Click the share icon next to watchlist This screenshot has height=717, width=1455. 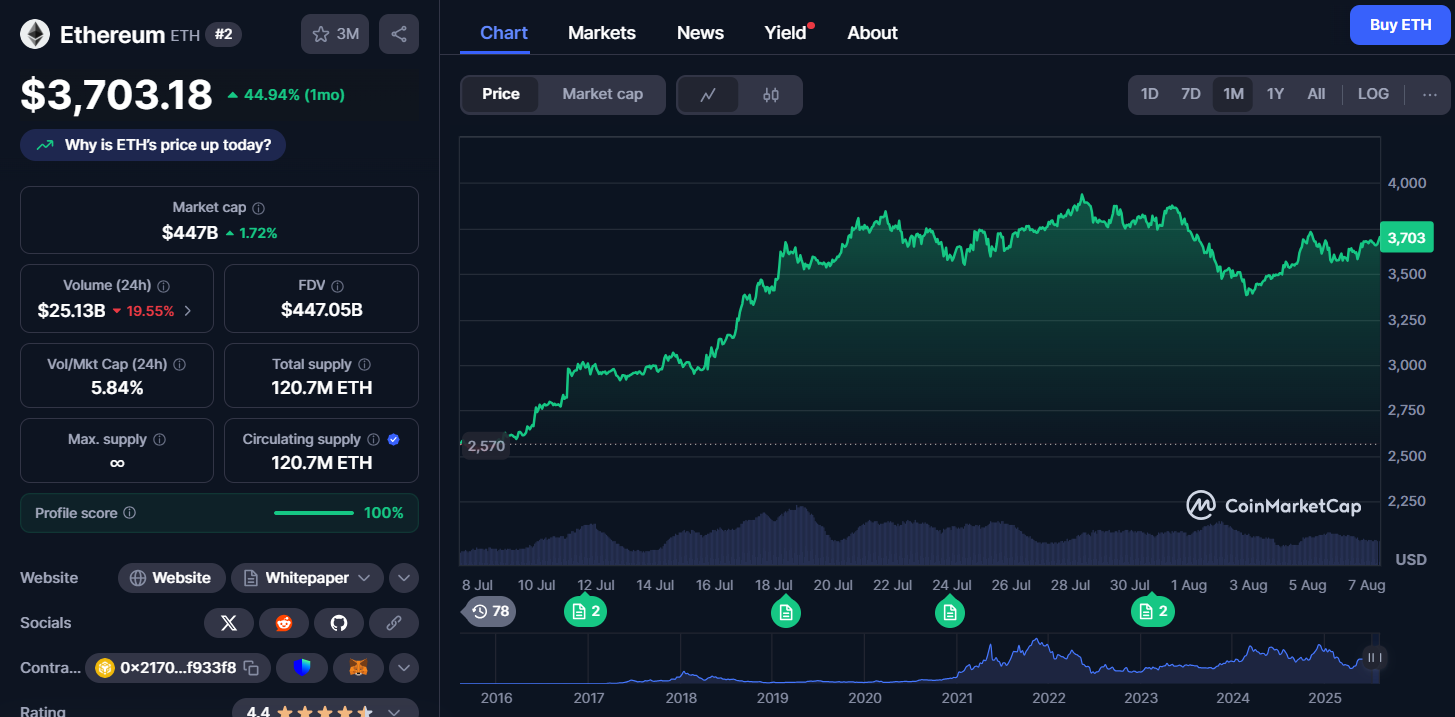[x=398, y=34]
